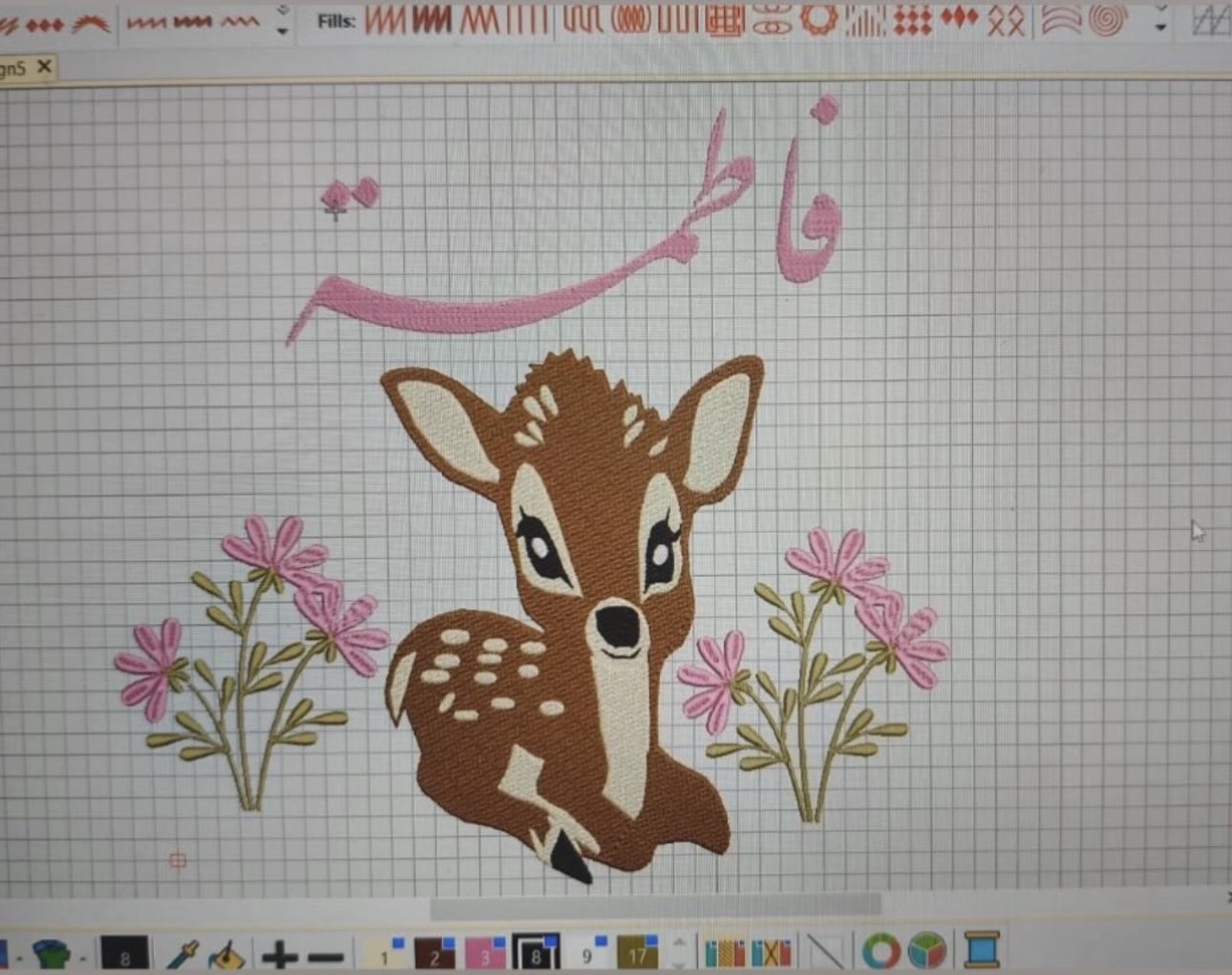The height and width of the screenshot is (975, 1232).
Task: Open the Fills gallery dropdown arrow
Action: [x=1160, y=28]
